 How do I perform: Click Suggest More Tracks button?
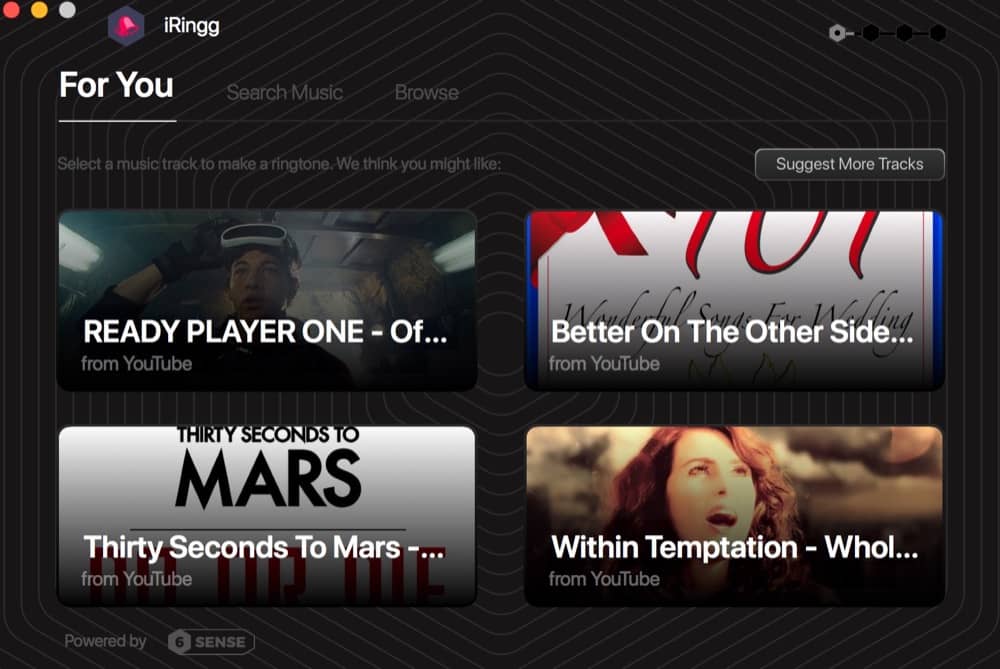click(x=849, y=165)
